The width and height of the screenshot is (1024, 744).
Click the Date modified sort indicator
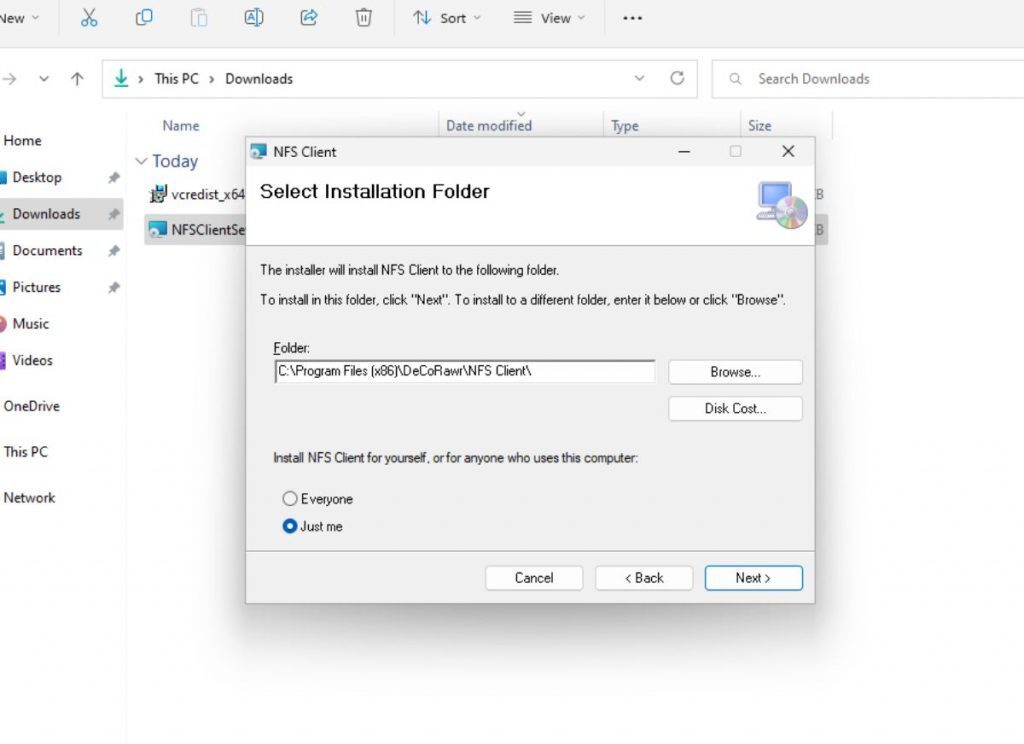(x=519, y=114)
